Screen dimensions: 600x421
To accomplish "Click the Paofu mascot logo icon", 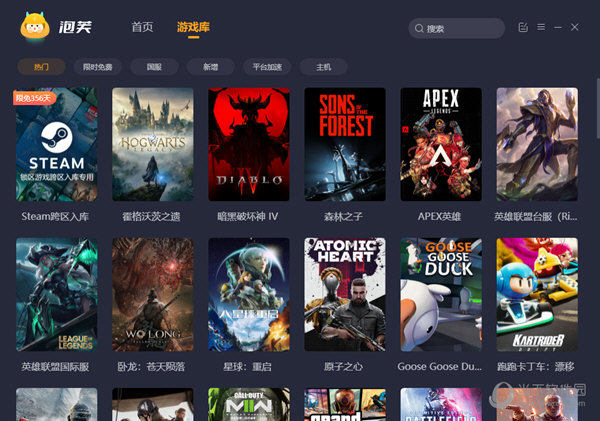I will [x=35, y=26].
